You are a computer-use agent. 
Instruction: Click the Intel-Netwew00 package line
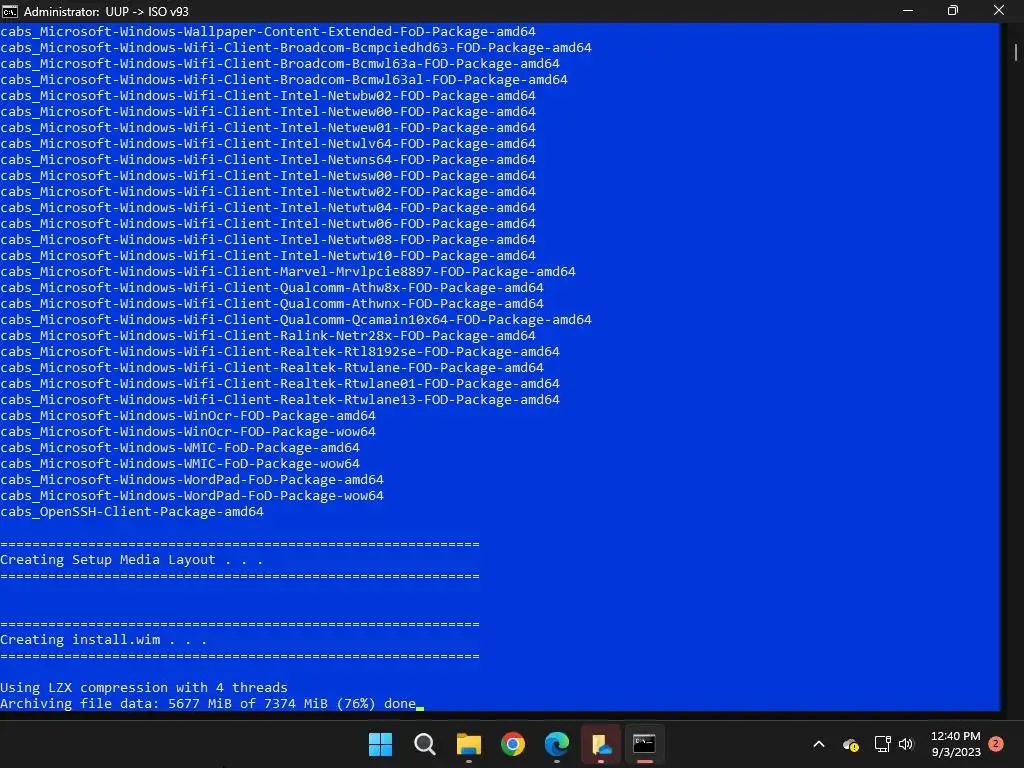268,112
